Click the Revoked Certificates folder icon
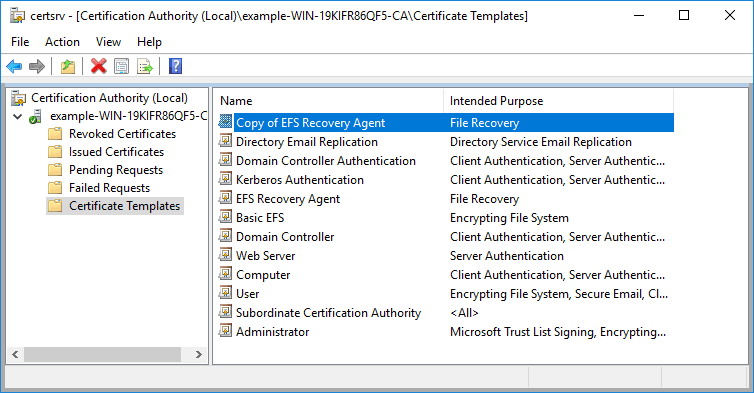Image resolution: width=754 pixels, height=393 pixels. [55, 134]
